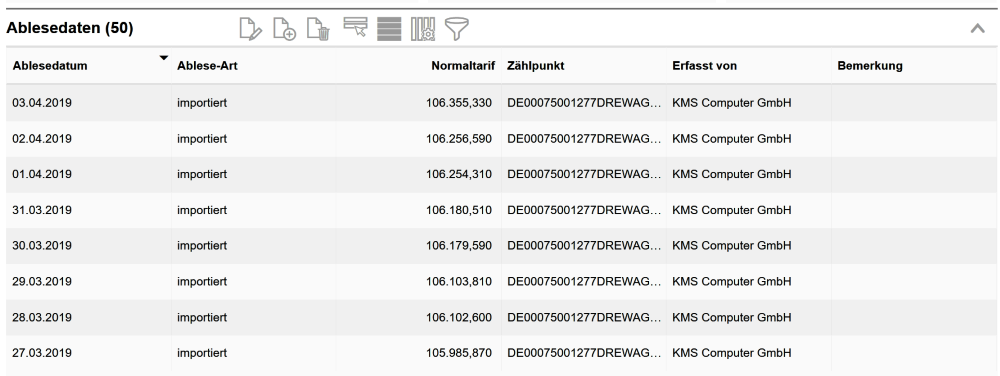Image resolution: width=1000 pixels, height=376 pixels.
Task: Select all rows icon in toolbar
Action: point(389,29)
